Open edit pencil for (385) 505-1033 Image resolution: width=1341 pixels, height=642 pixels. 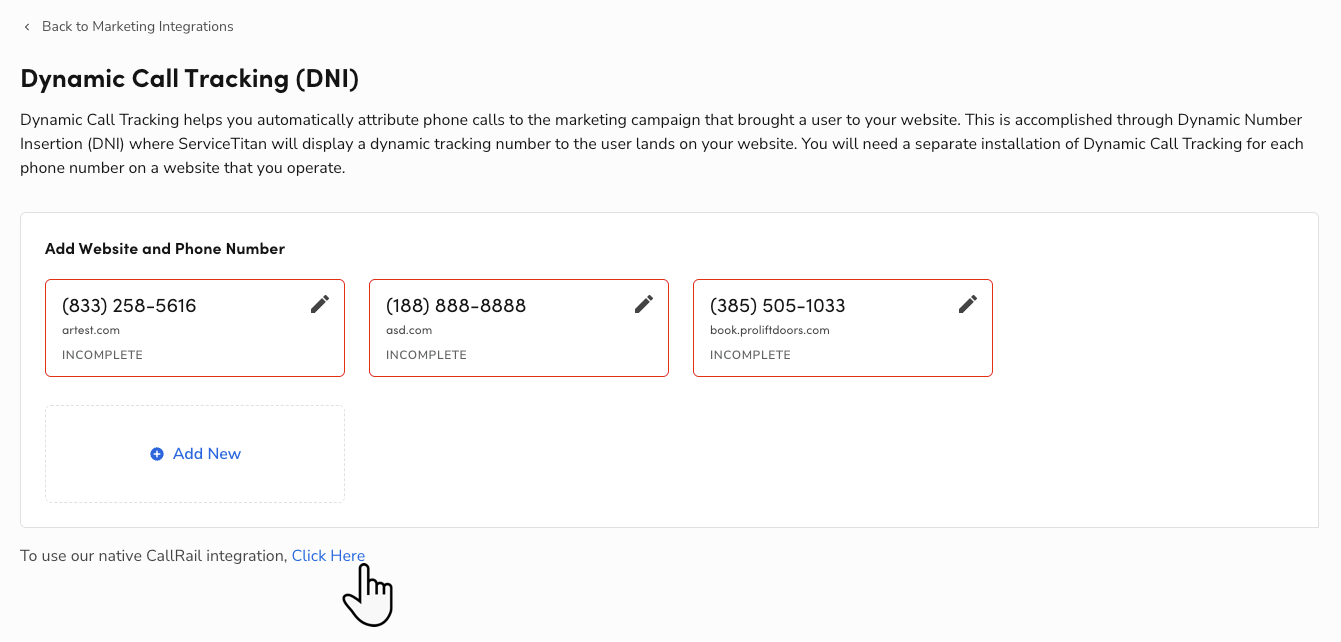pos(968,304)
